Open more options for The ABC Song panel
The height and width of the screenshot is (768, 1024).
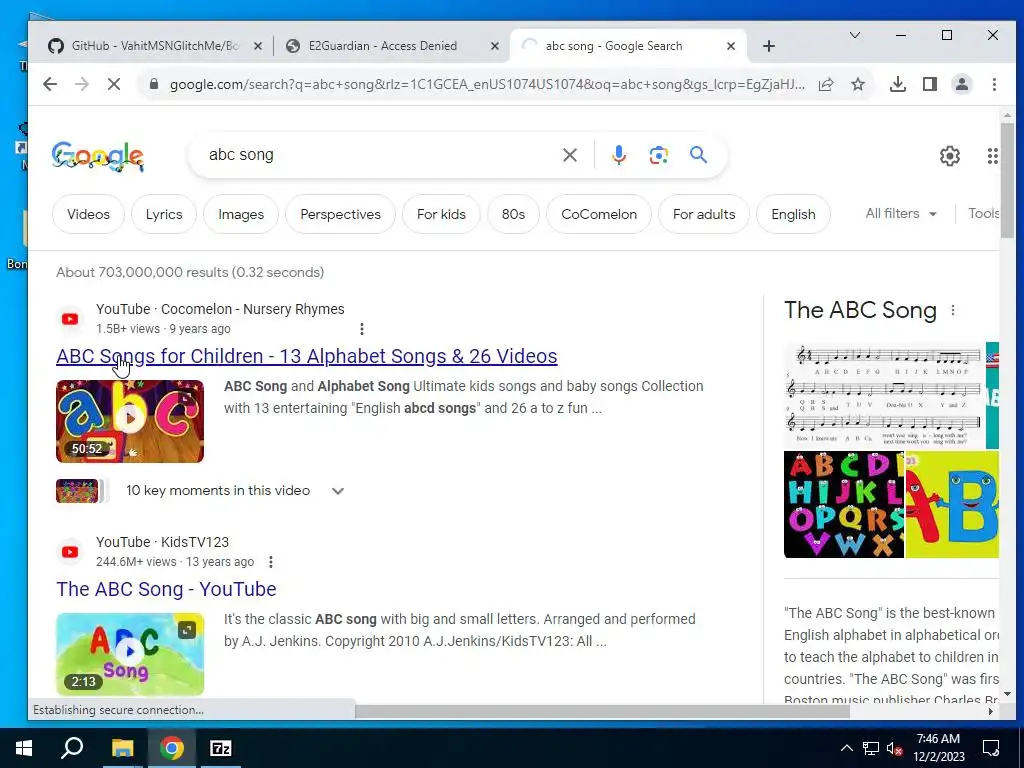953,310
